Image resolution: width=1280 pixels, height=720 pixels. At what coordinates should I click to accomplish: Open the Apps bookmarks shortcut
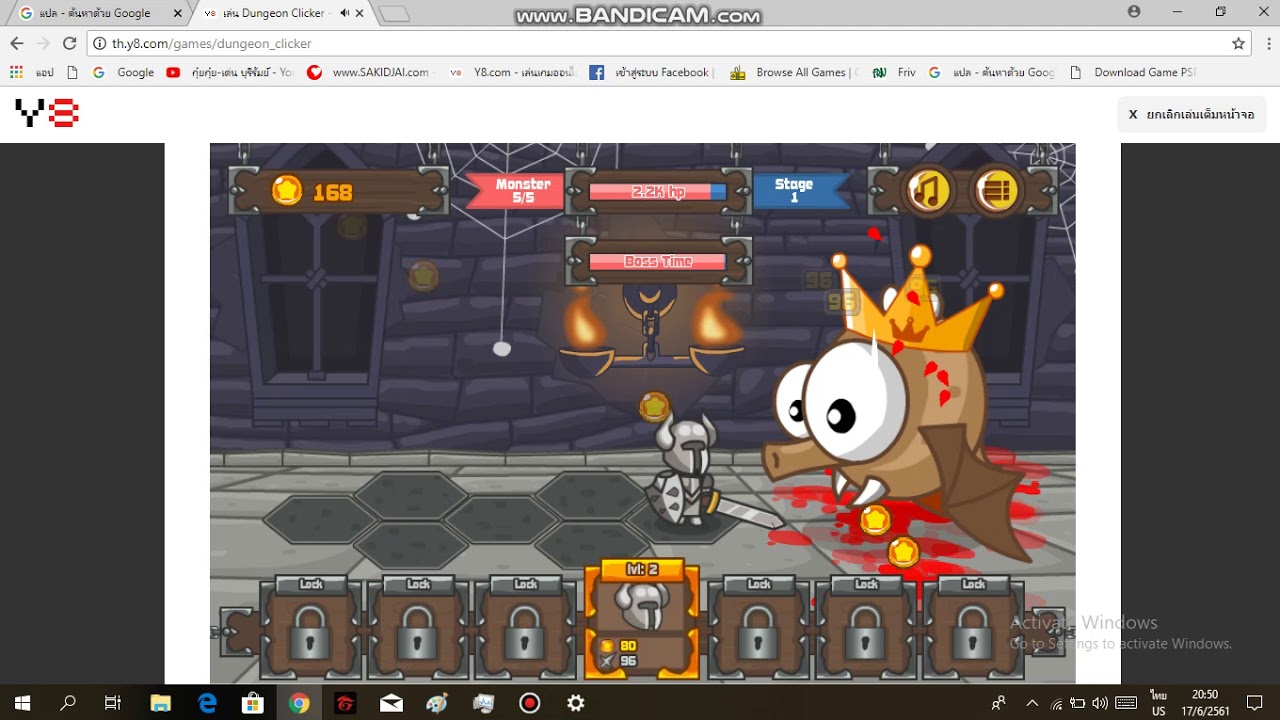[x=31, y=72]
